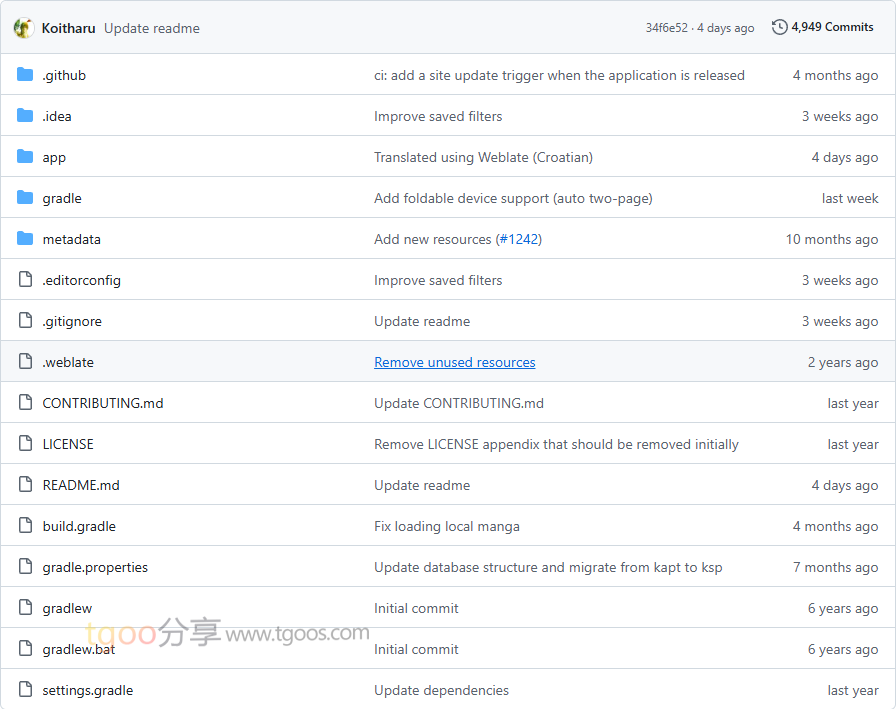Open the .idea folder
Viewport: 896px width, 710px height.
click(57, 116)
